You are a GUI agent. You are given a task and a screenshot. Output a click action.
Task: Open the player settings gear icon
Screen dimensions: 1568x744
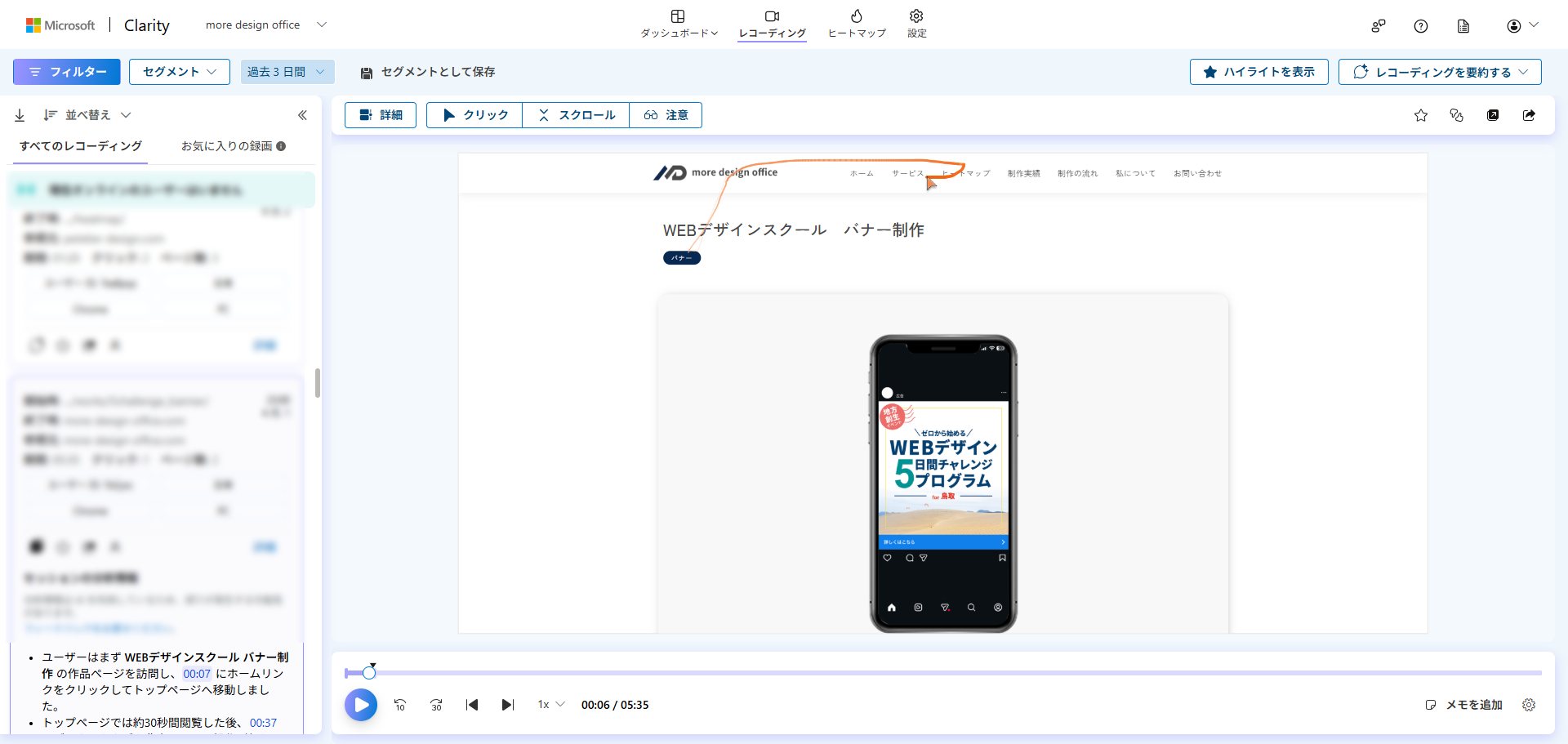point(1529,705)
